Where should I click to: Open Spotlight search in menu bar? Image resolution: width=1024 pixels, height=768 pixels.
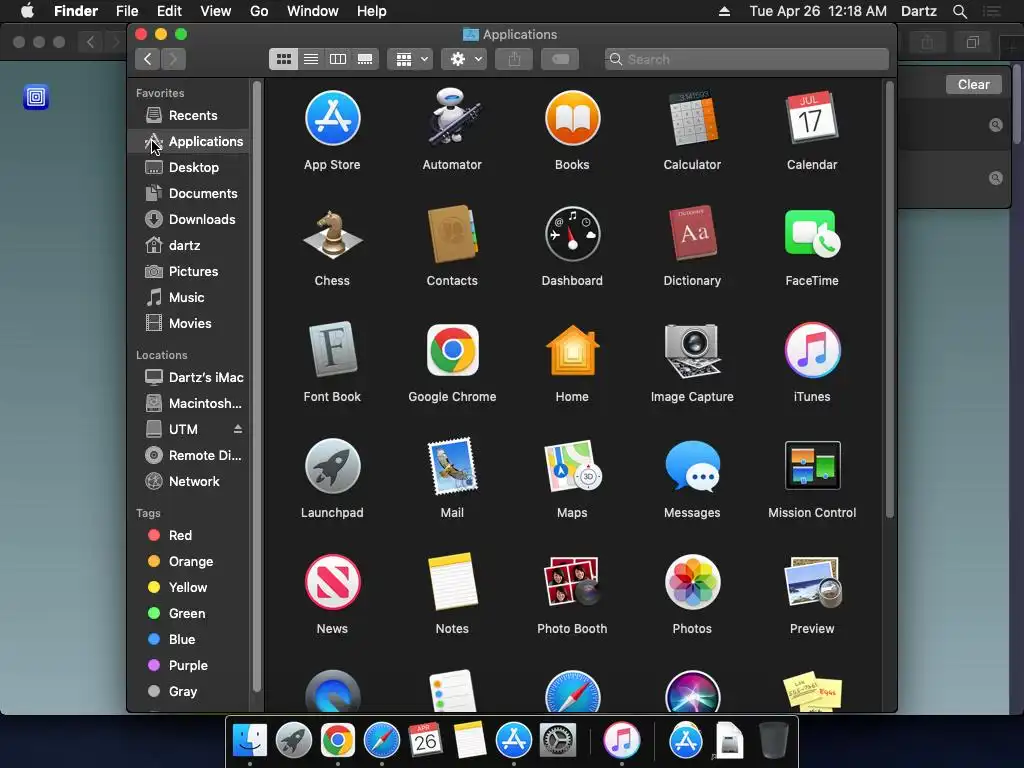(x=959, y=11)
